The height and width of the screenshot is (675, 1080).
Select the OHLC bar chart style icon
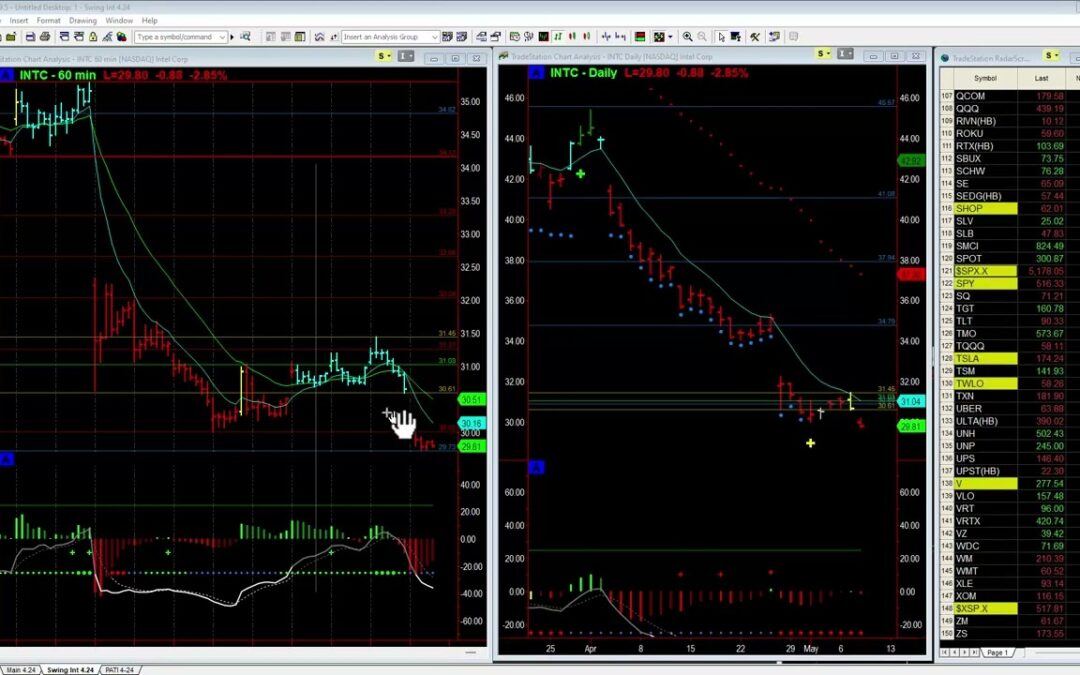coord(559,37)
